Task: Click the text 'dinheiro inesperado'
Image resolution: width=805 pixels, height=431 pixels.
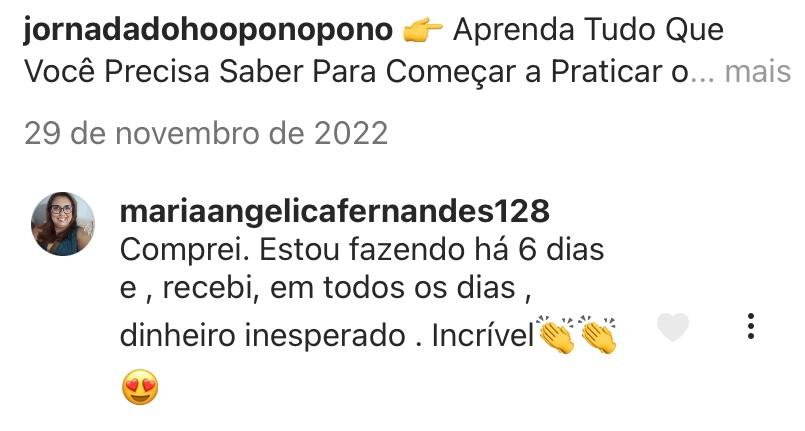Action: (262, 336)
